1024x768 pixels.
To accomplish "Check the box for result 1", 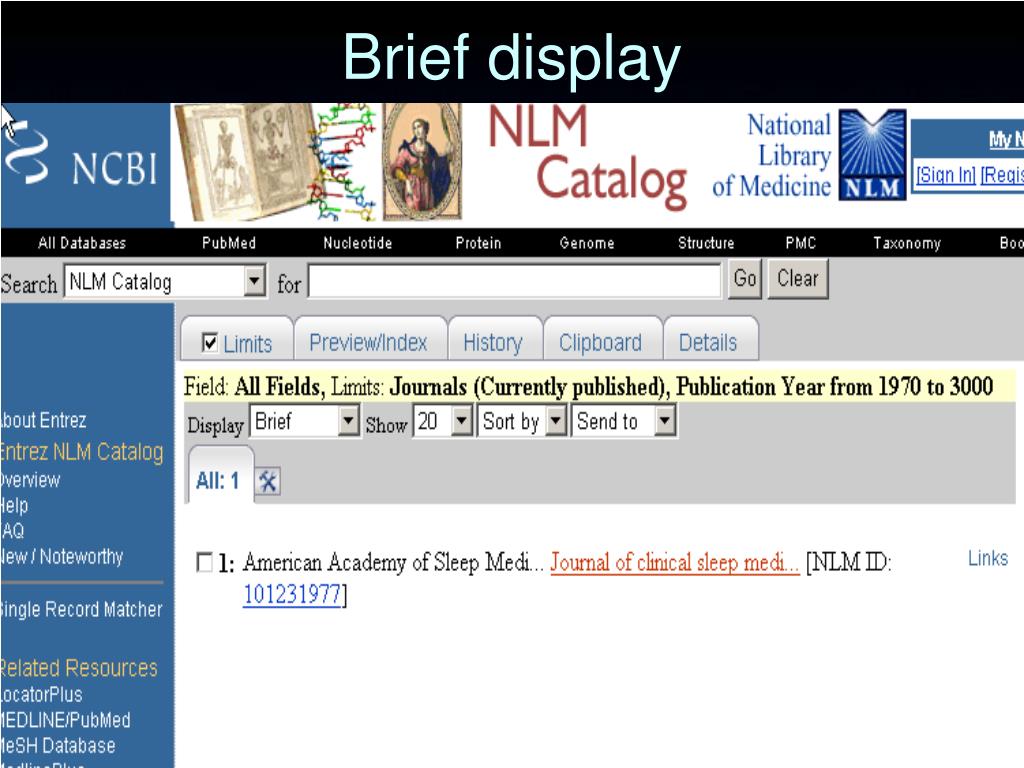I will coord(204,562).
